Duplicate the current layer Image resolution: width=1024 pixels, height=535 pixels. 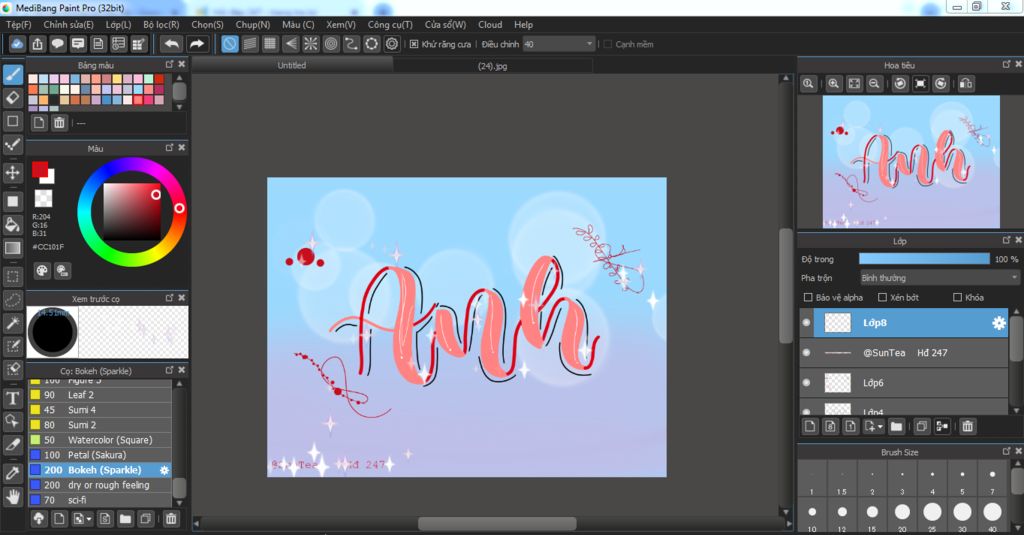coord(921,427)
